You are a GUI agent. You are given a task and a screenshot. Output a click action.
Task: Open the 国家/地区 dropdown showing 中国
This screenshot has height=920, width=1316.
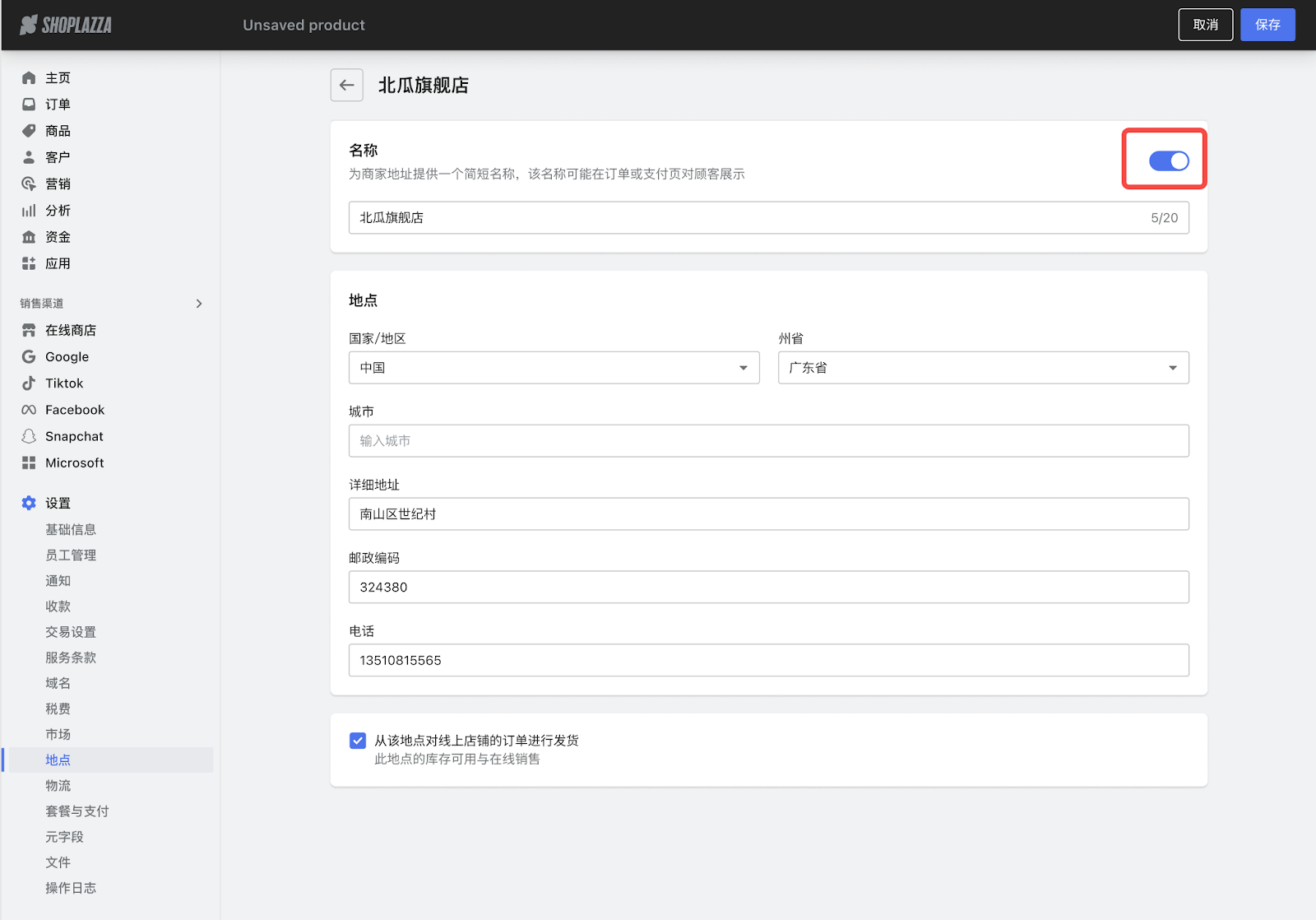click(x=554, y=368)
